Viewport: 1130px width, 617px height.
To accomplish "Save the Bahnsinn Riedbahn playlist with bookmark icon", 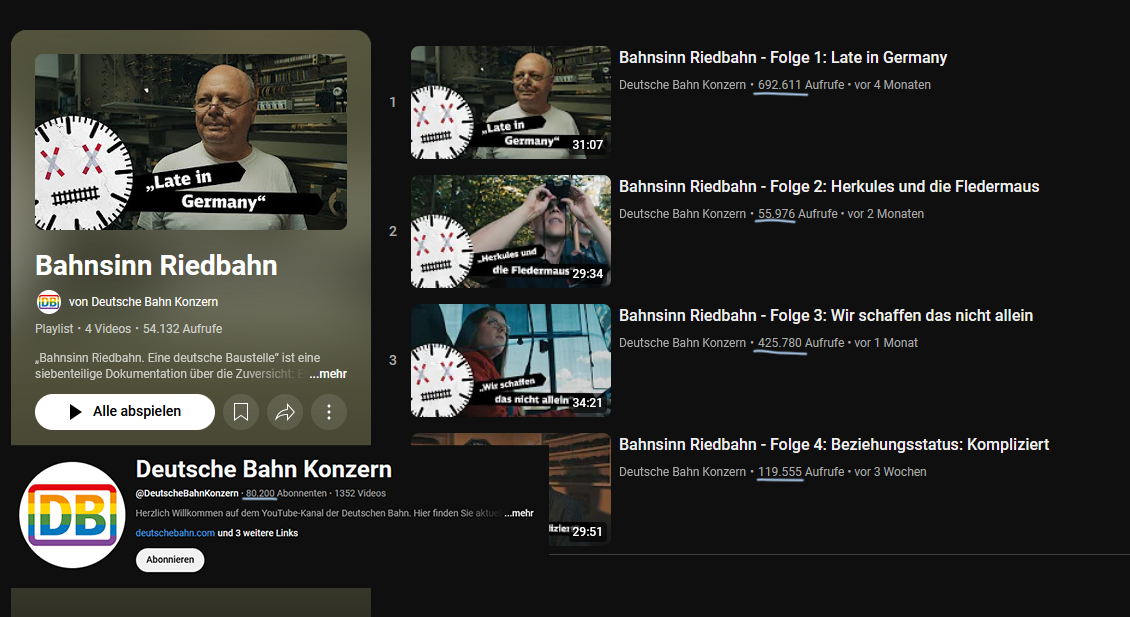I will click(241, 412).
